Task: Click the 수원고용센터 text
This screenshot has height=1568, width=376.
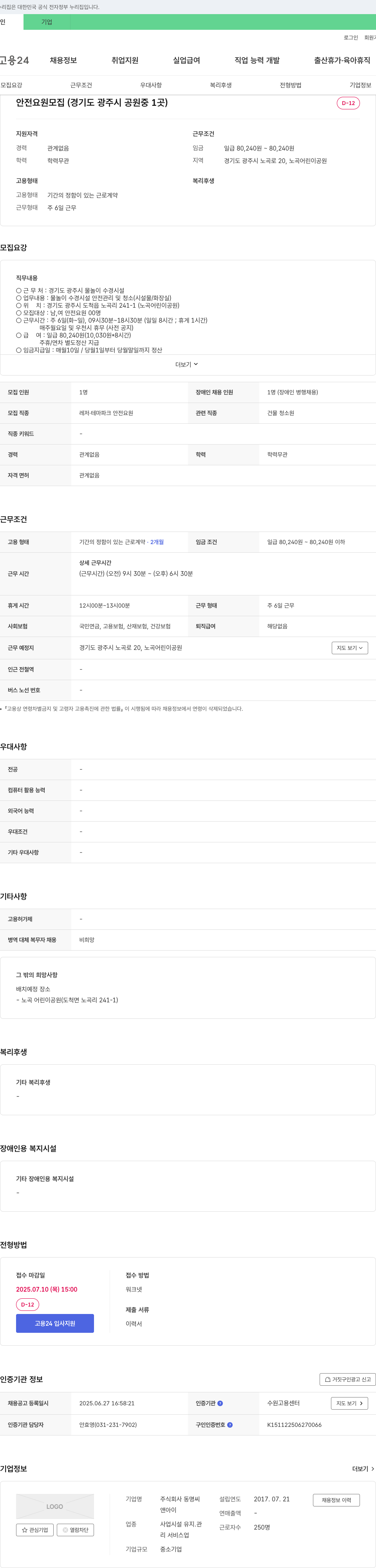Action: point(284,1403)
